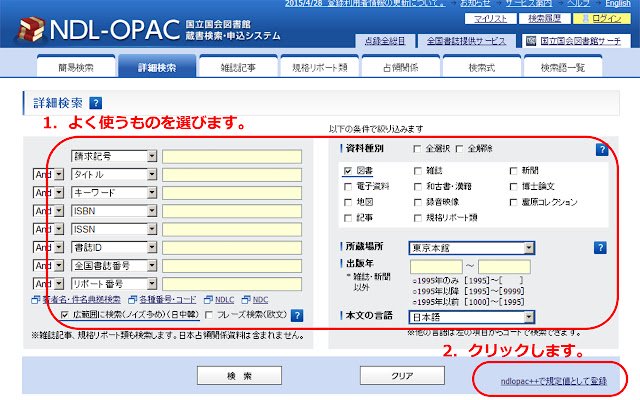
Task: Check the 雑誌 material type checkbox
Action: [418, 171]
